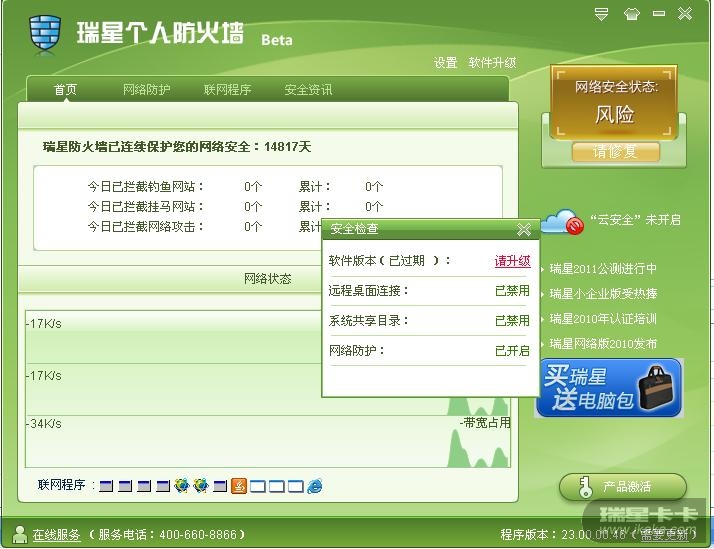
Task: Minimize the Rising firewall window
Action: point(658,14)
